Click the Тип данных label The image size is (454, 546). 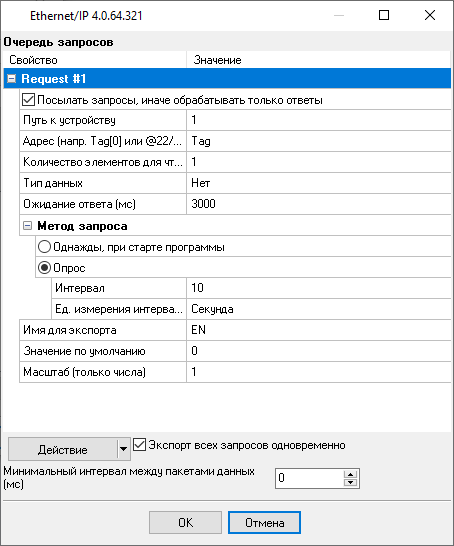coord(53,183)
